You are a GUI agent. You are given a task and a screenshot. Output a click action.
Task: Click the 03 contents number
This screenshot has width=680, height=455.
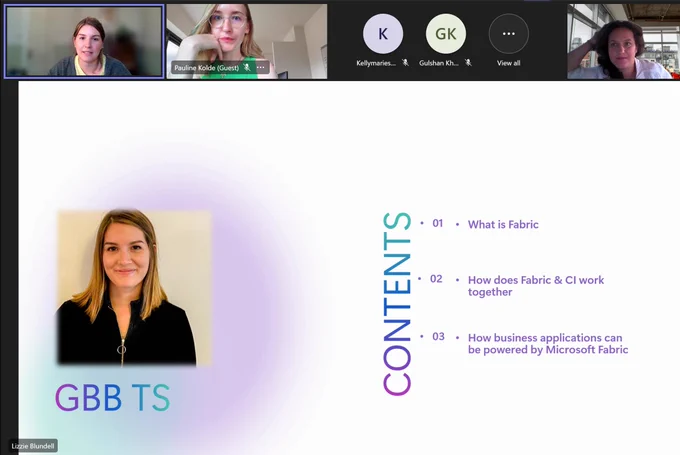[x=438, y=336]
